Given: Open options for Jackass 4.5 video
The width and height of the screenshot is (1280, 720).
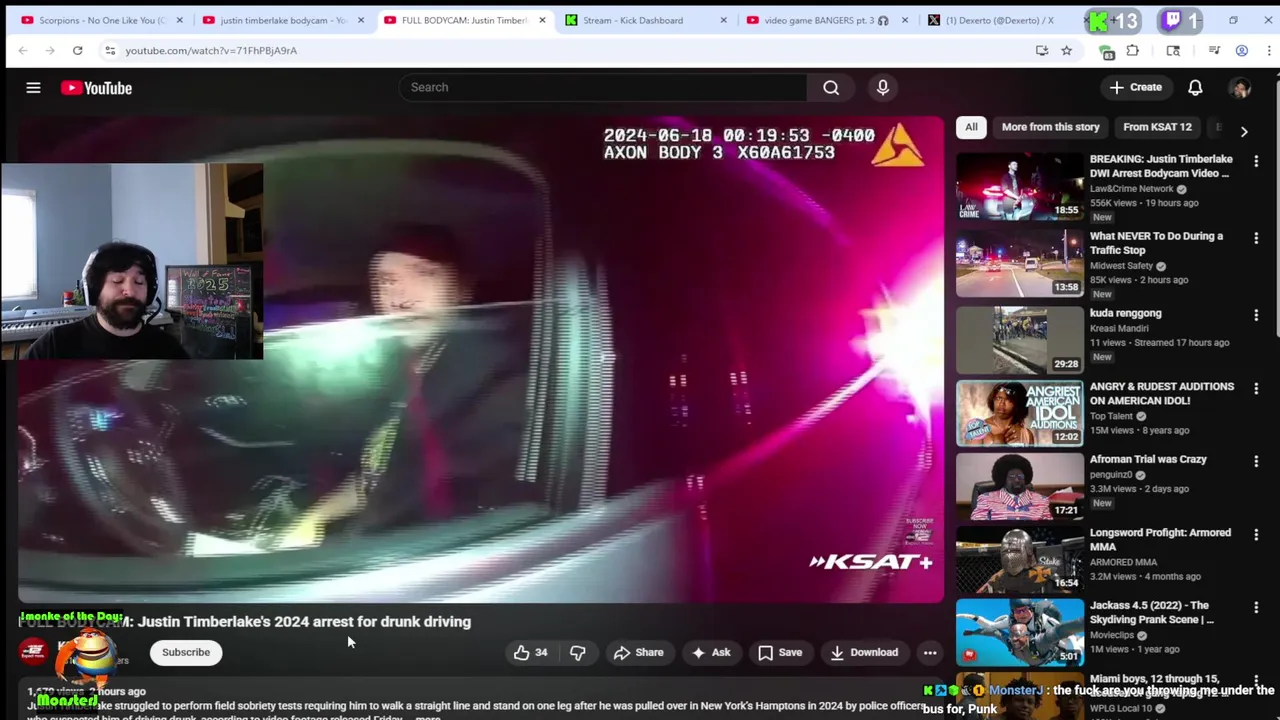Looking at the screenshot, I should point(1256,607).
